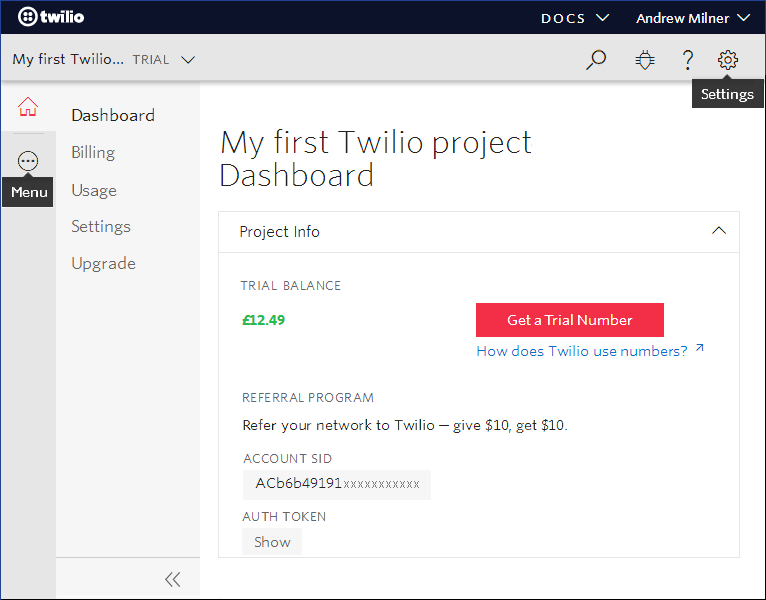The height and width of the screenshot is (600, 766).
Task: Select Dashboard in the sidebar
Action: pyautogui.click(x=113, y=115)
